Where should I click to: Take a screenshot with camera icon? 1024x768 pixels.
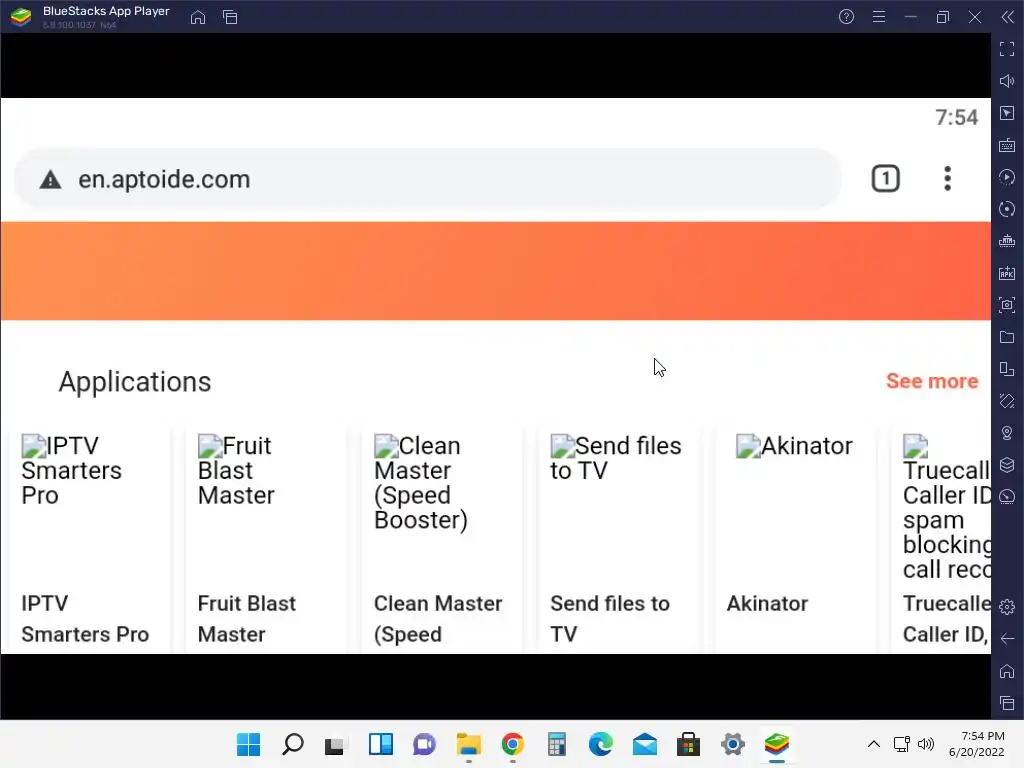(1007, 305)
